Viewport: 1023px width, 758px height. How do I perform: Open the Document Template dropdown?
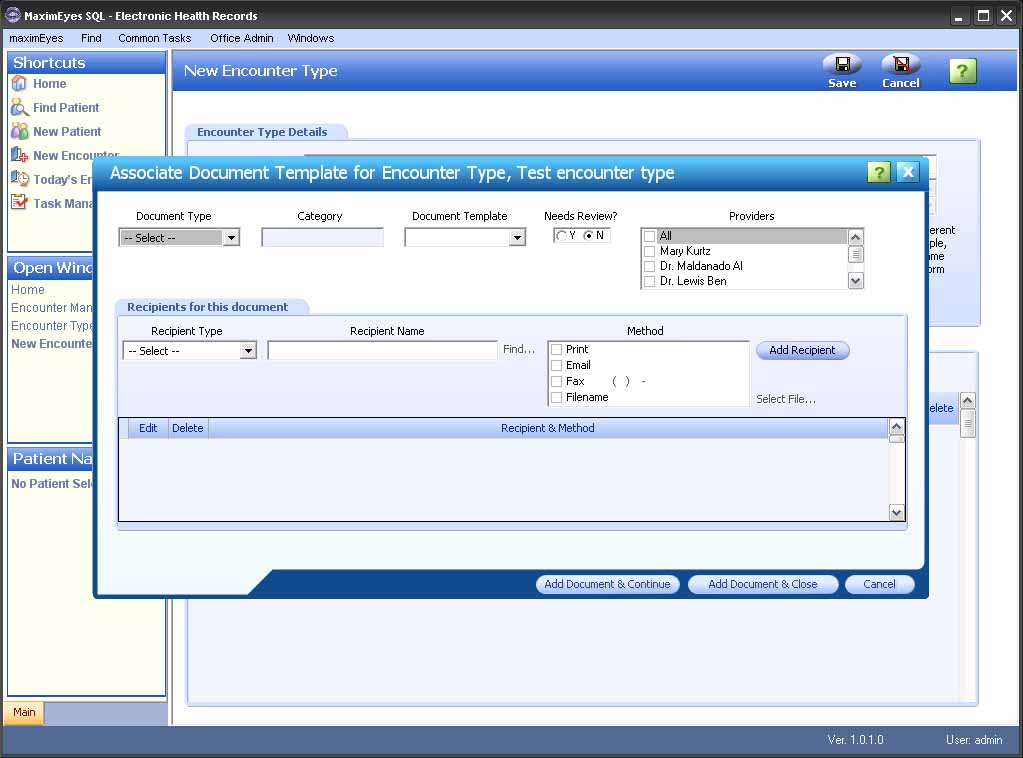coord(517,238)
